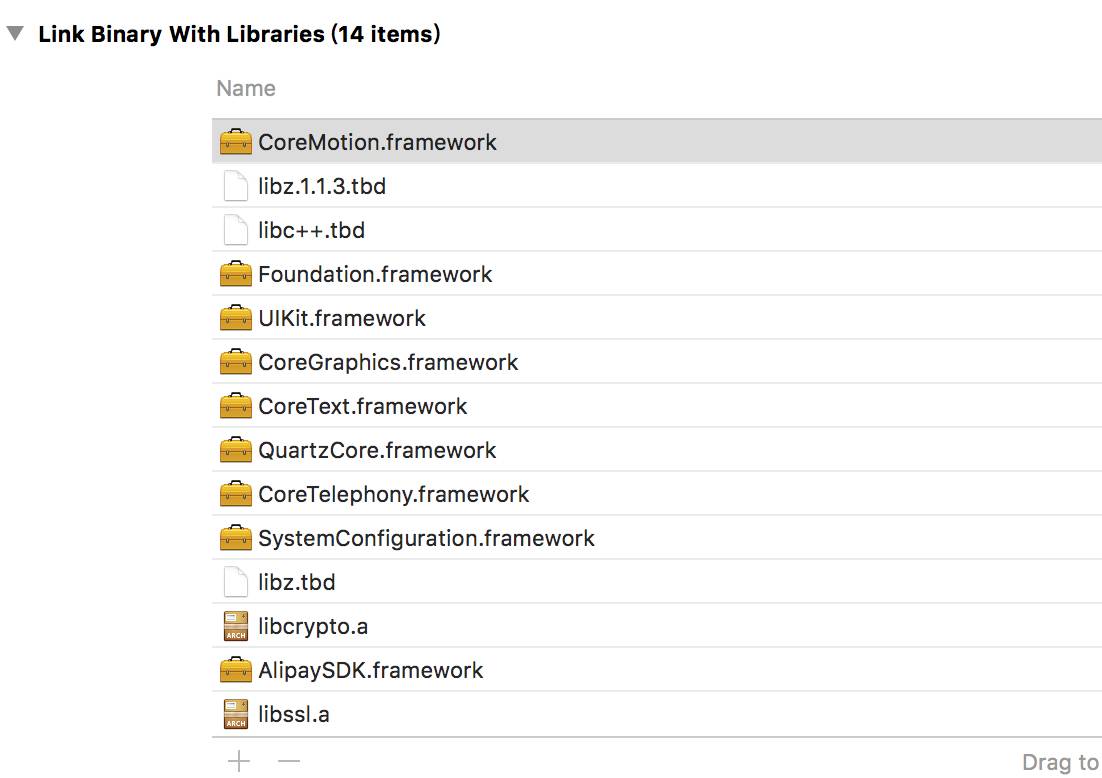This screenshot has width=1102, height=778.
Task: Select SystemConfiguration.framework row
Action: [x=656, y=538]
